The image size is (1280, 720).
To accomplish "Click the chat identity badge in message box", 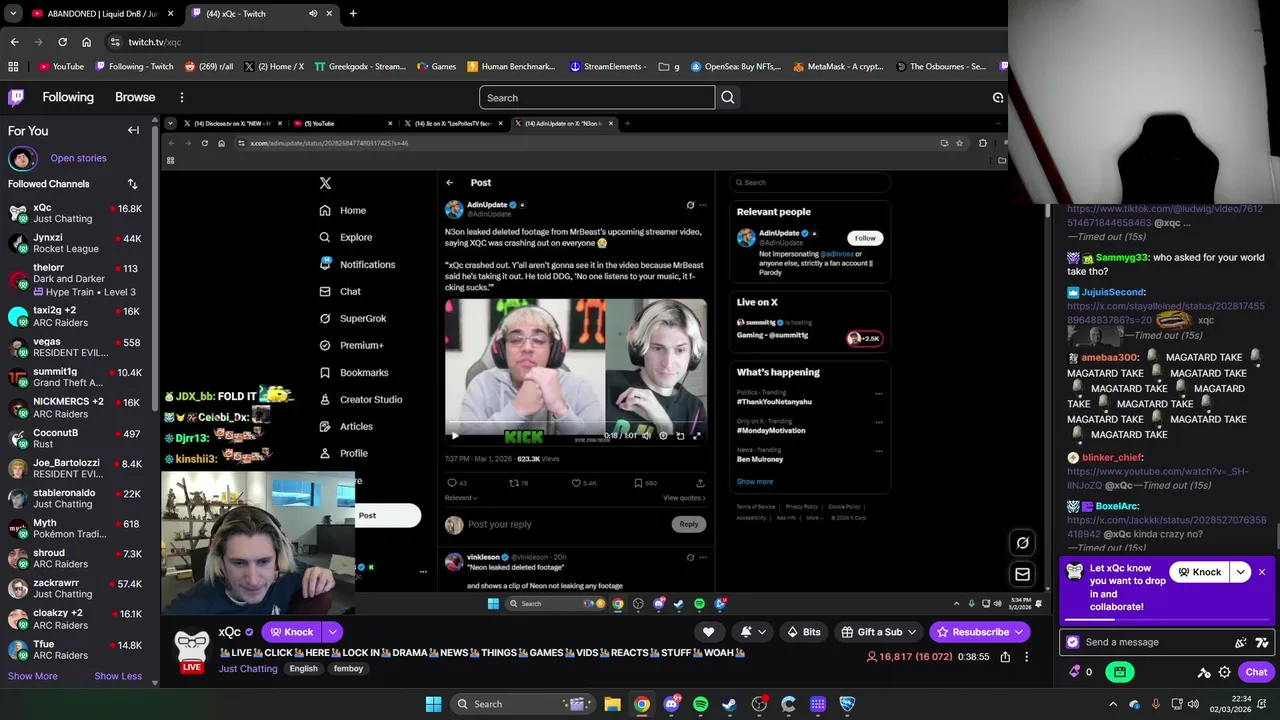I will (1073, 642).
